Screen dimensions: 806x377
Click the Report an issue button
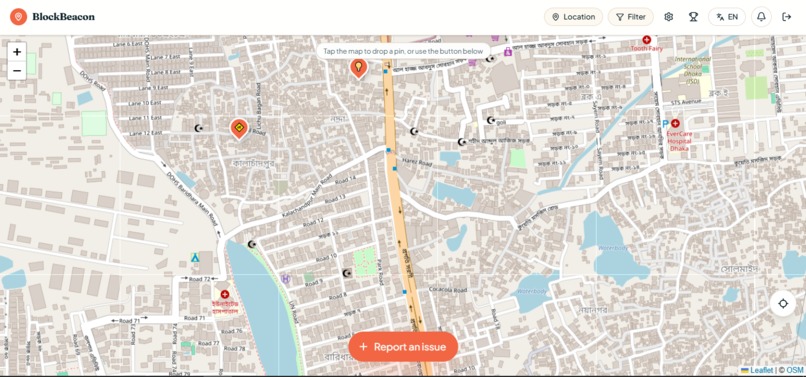point(403,347)
